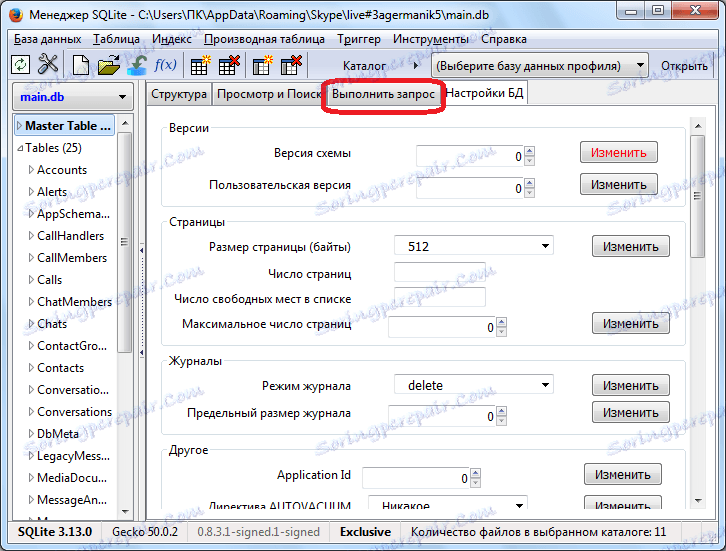This screenshot has width=726, height=551.
Task: Open user-defined functions f(x) icon
Action: [165, 65]
